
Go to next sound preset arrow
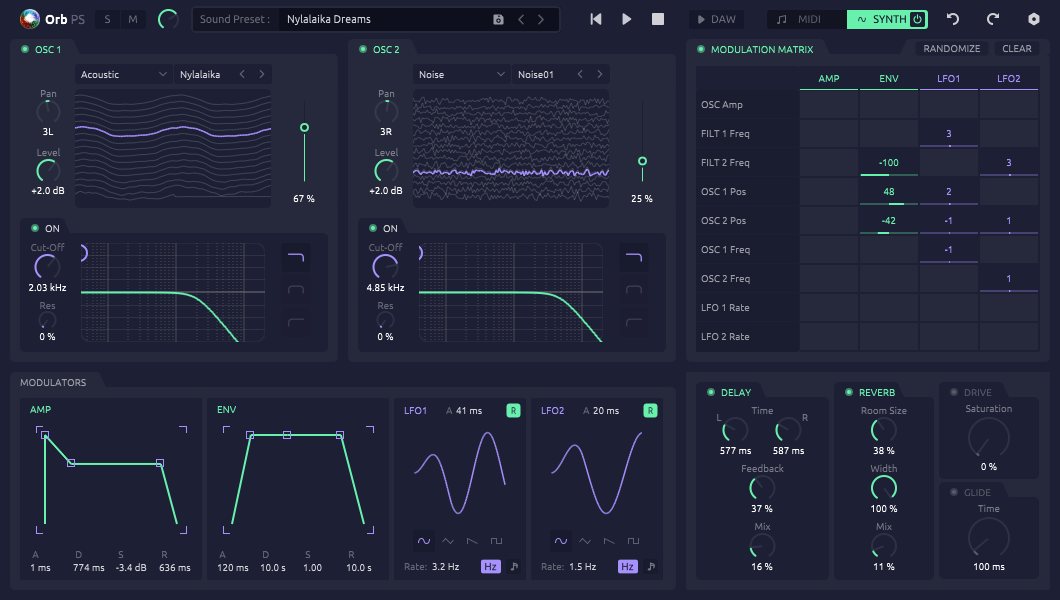[x=541, y=20]
